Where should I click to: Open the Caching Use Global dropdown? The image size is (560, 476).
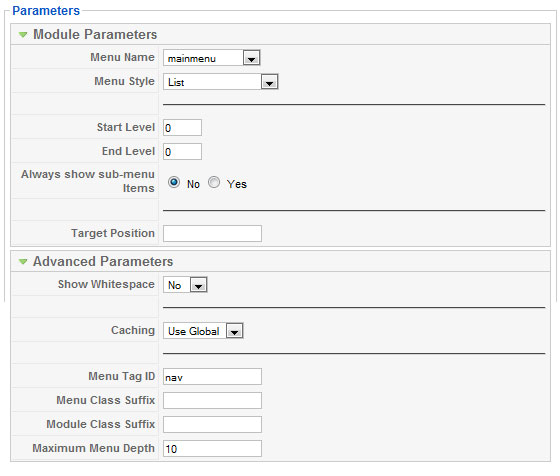pos(203,331)
